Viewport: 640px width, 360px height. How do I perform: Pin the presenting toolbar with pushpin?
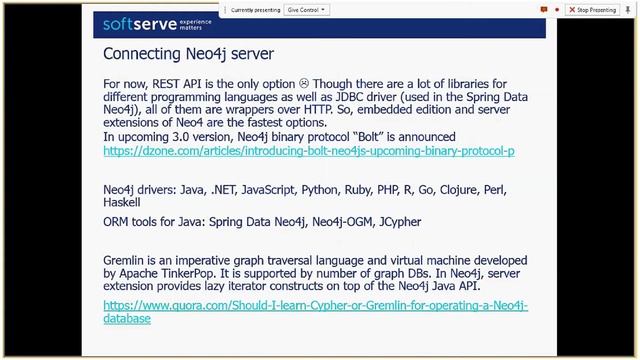pos(628,10)
